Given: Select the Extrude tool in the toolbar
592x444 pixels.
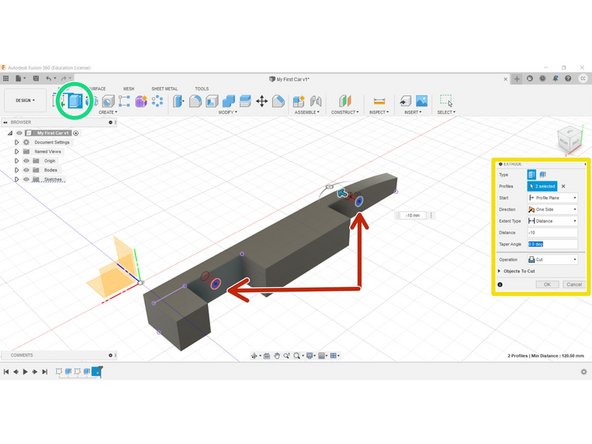Looking at the screenshot, I should click(74, 101).
